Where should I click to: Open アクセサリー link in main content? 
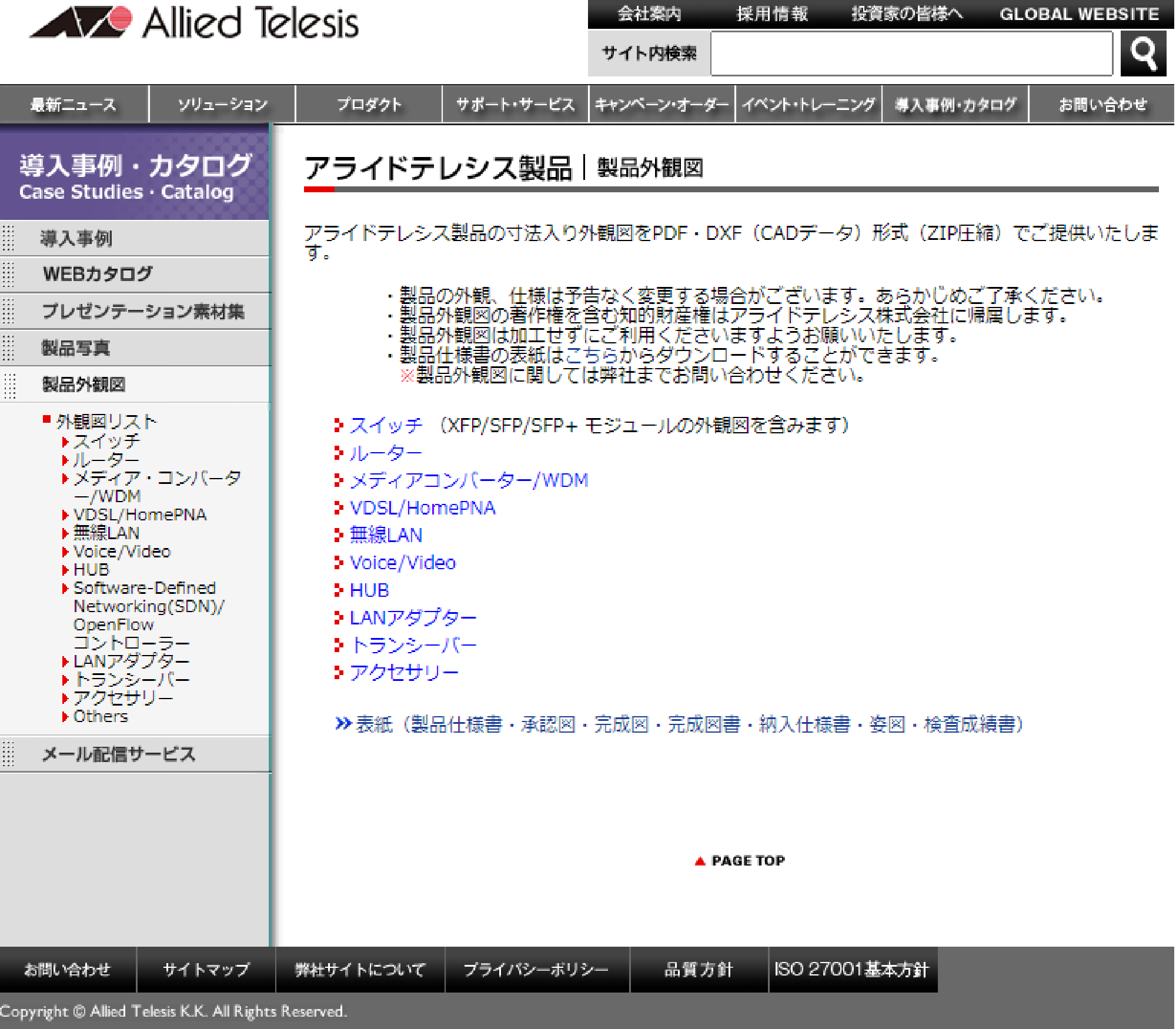click(x=404, y=672)
